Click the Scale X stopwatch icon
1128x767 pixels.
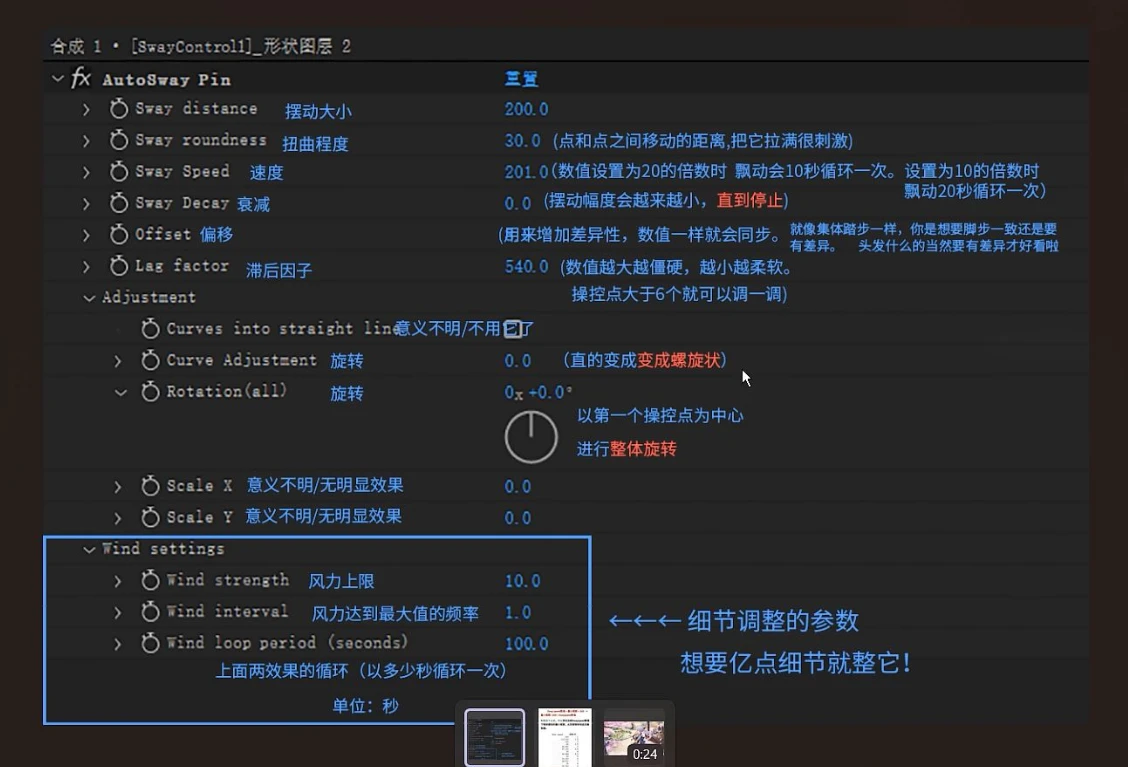tap(150, 486)
